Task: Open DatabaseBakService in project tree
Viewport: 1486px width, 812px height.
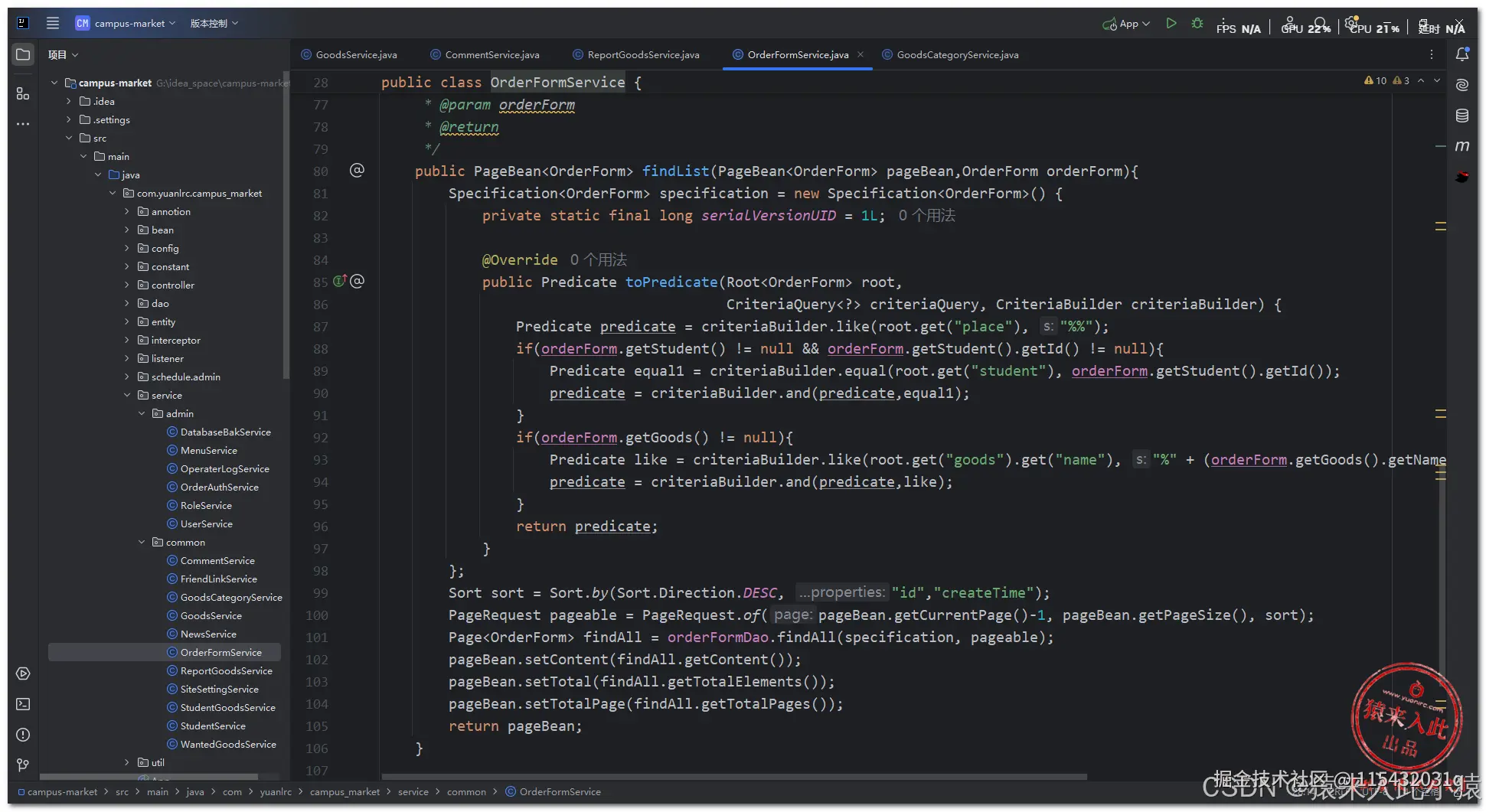Action: pyautogui.click(x=226, y=432)
